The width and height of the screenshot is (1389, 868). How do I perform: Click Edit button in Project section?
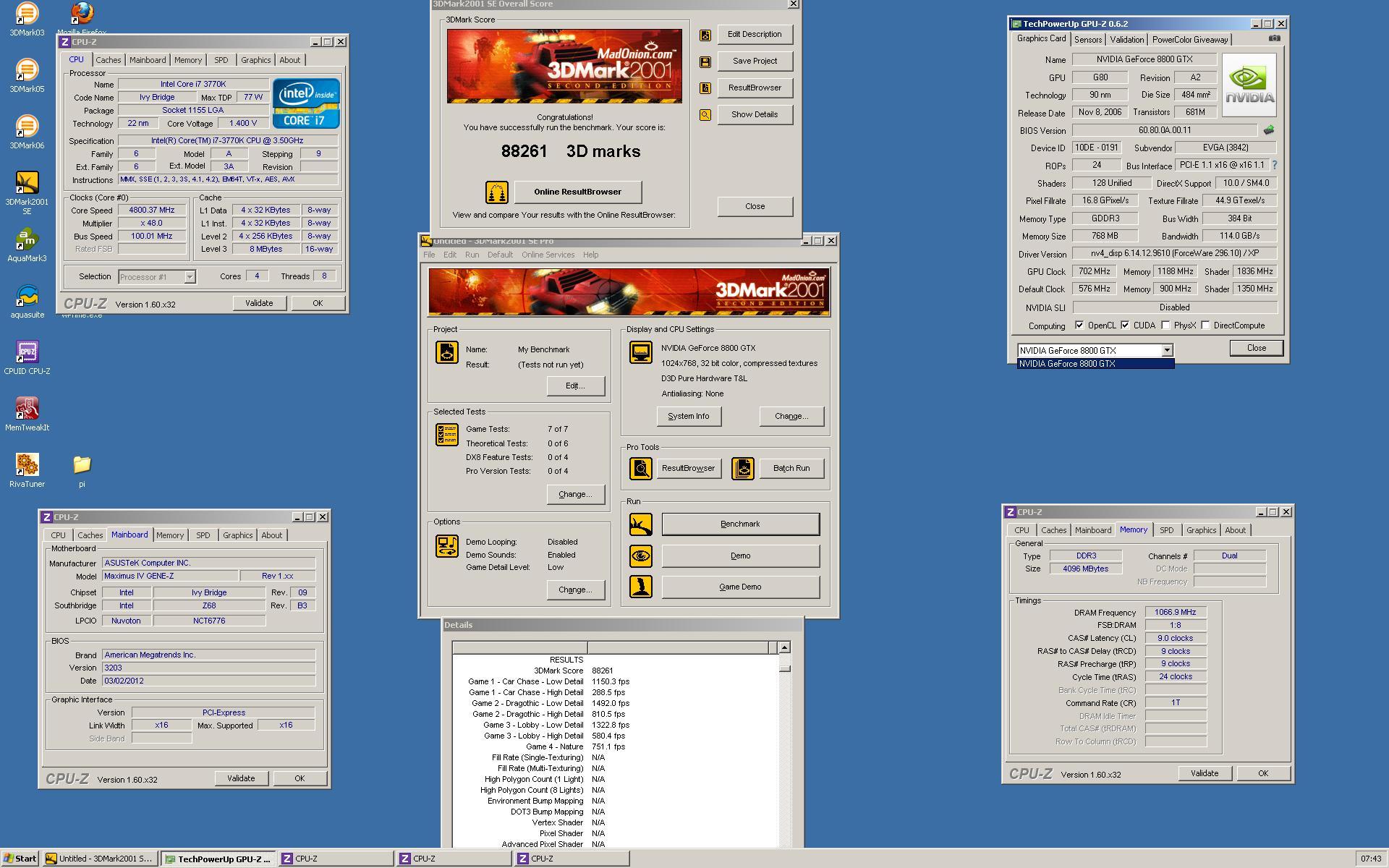point(575,386)
